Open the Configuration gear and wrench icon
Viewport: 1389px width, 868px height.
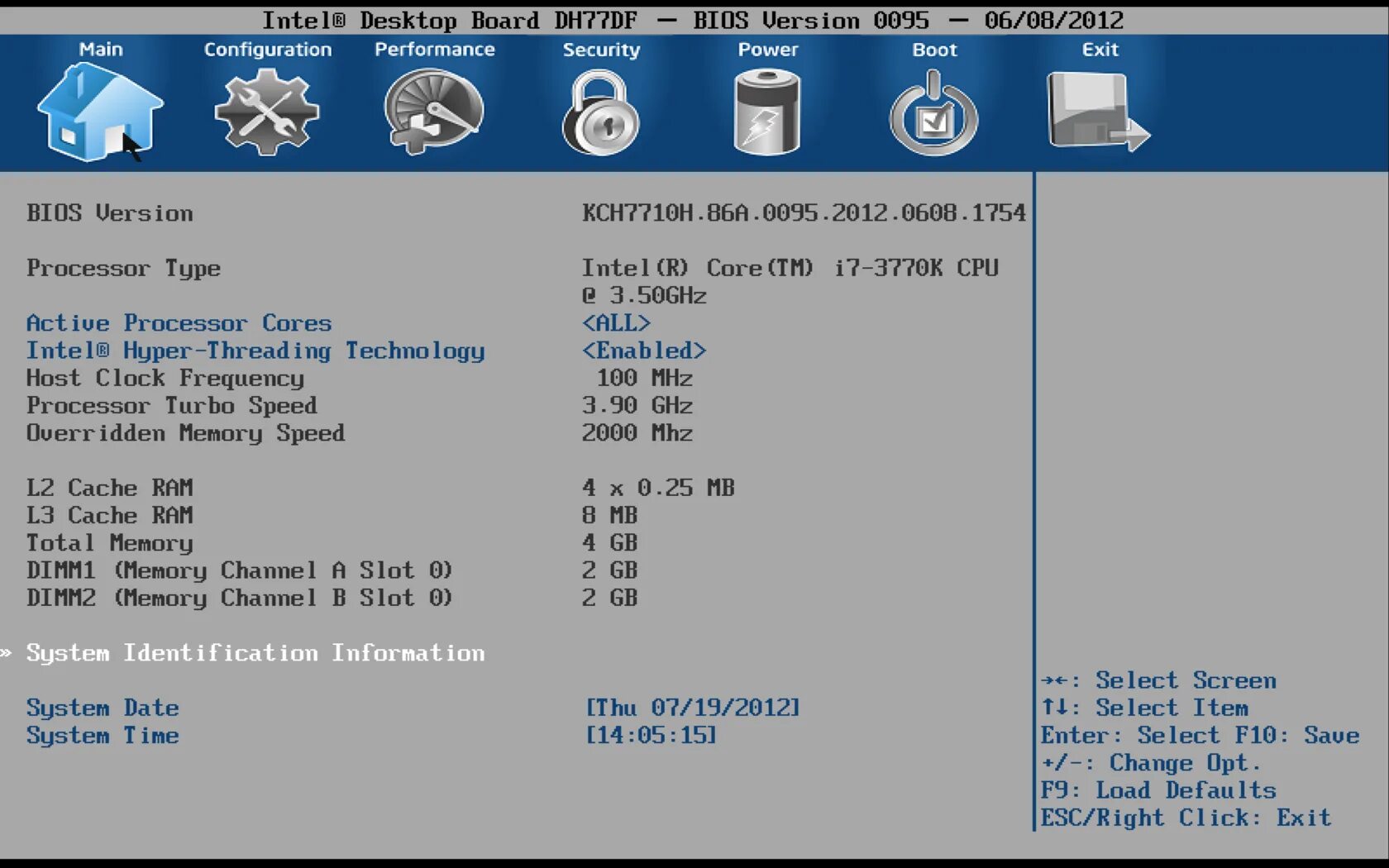(267, 112)
